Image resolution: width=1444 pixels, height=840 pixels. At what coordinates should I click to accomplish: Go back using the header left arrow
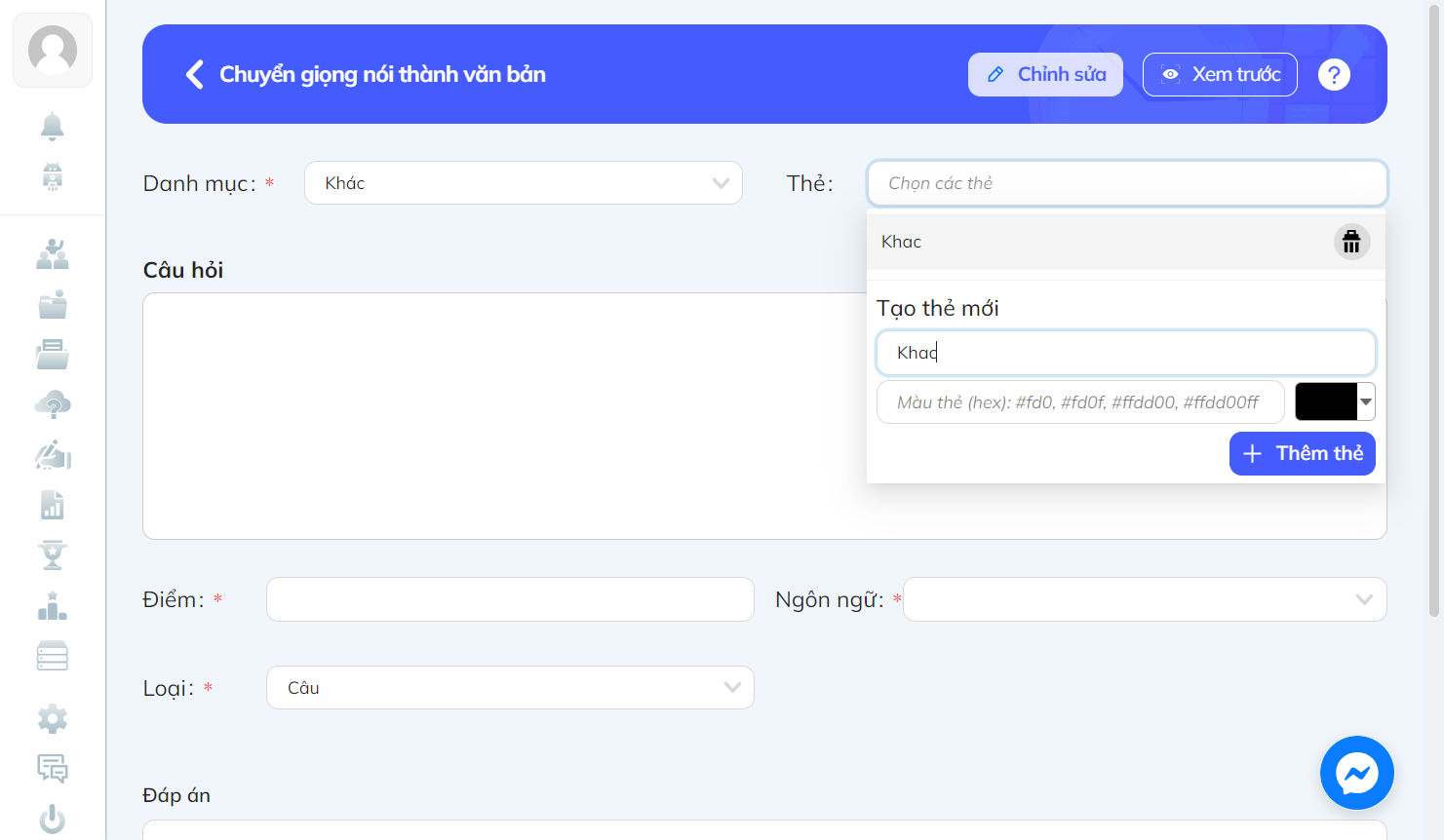point(195,74)
